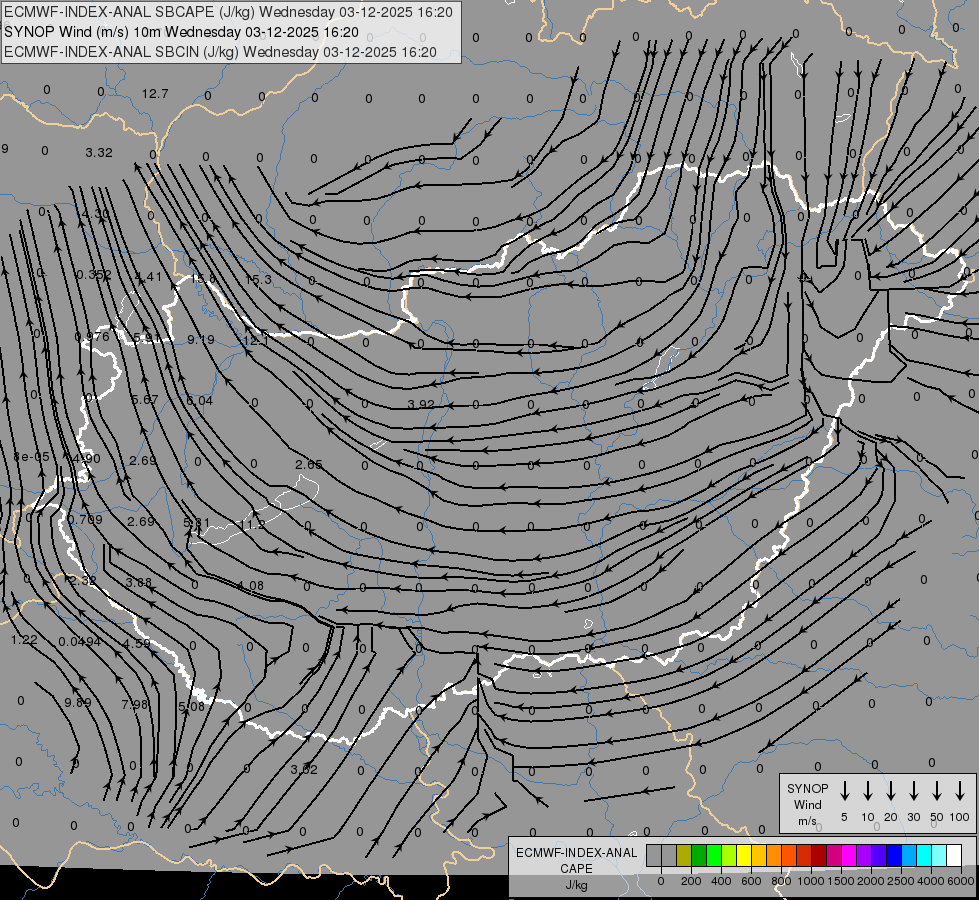Click the 3.92 value on the map

(x=420, y=404)
